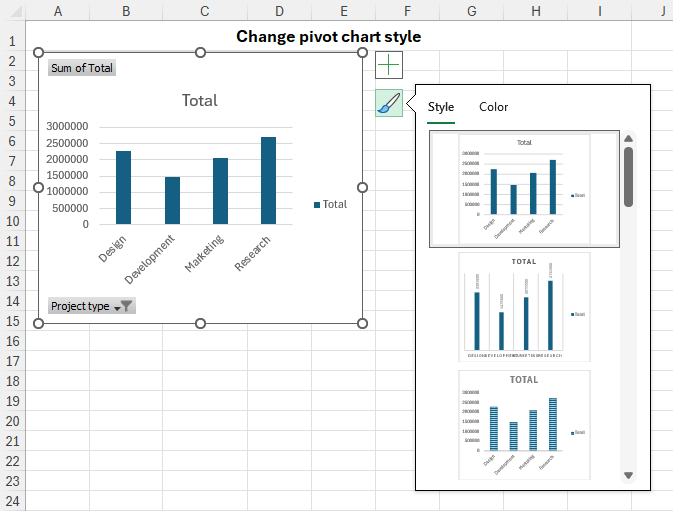Select the first chart style thumbnail
This screenshot has width=673, height=511.
pos(524,189)
